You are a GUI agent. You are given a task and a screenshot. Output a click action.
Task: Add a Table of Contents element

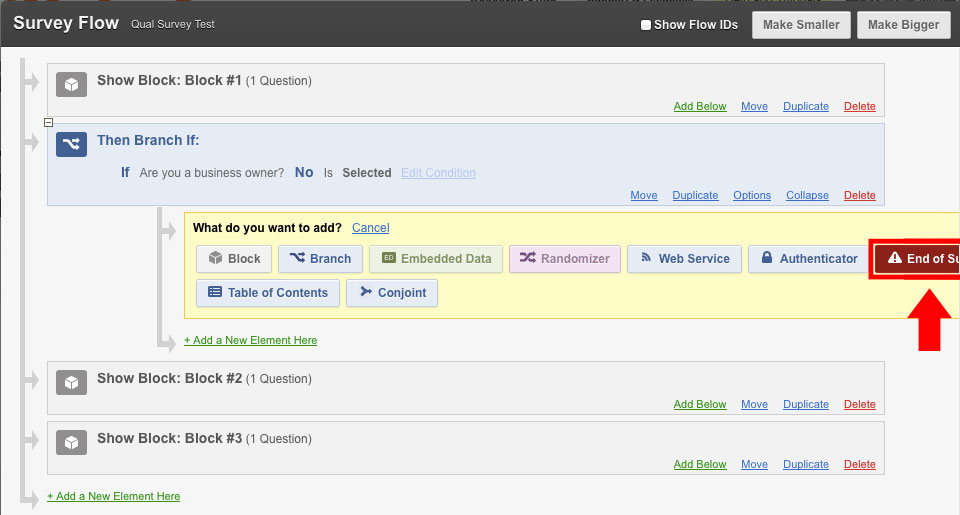pos(267,293)
